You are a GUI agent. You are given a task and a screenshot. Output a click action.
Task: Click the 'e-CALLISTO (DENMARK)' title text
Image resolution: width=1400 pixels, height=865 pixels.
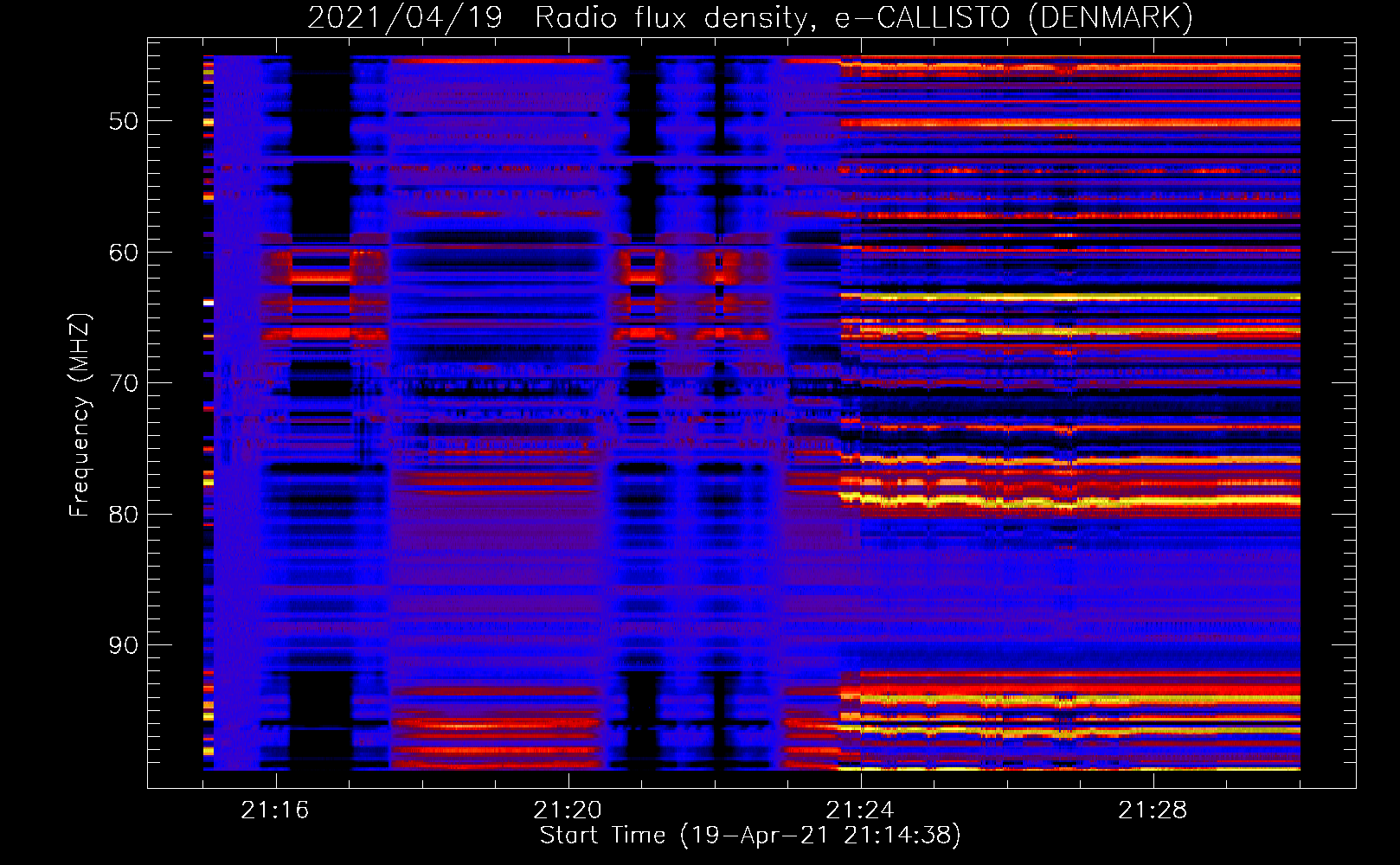tap(1014, 18)
